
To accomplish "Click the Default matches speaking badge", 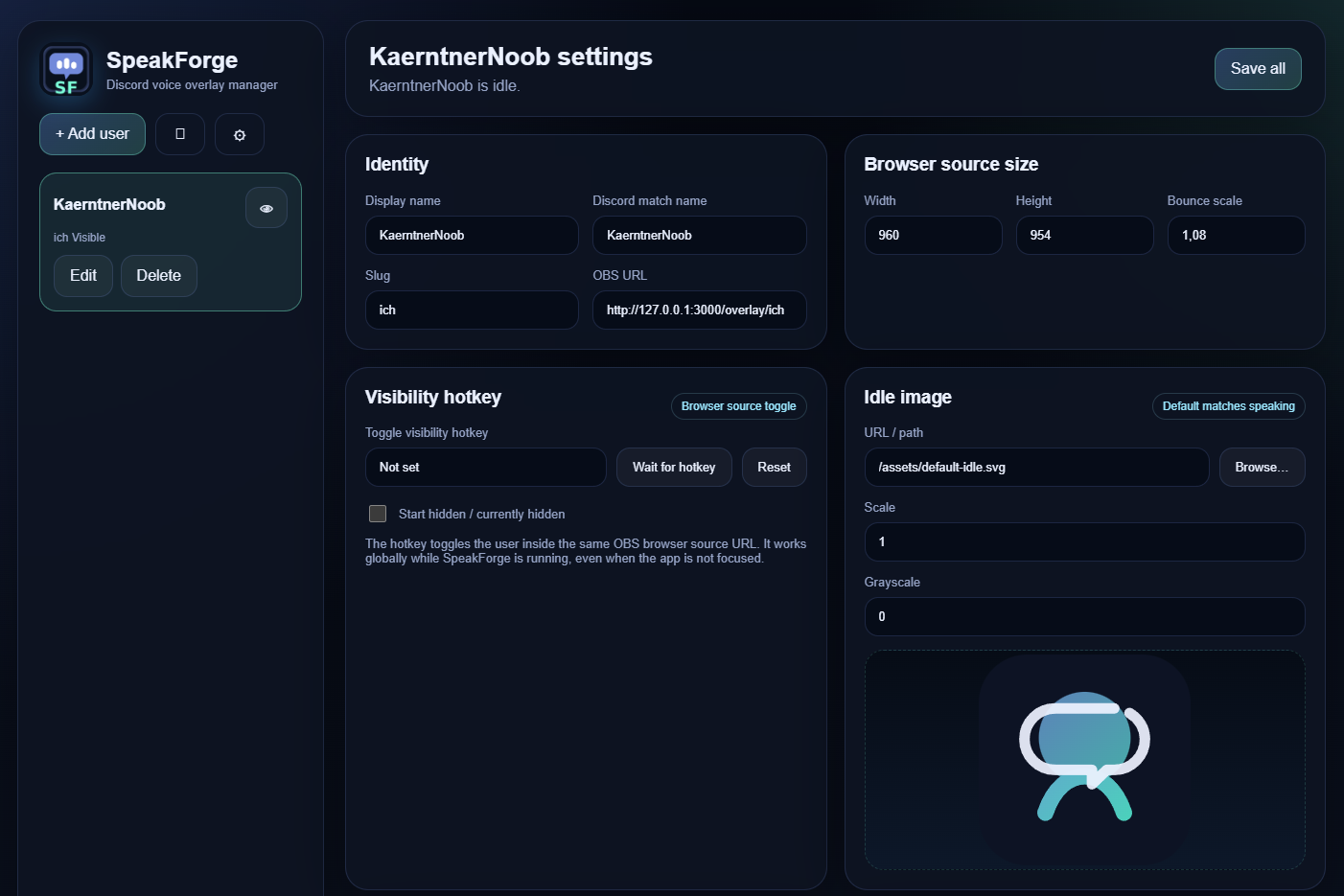I will click(x=1228, y=405).
